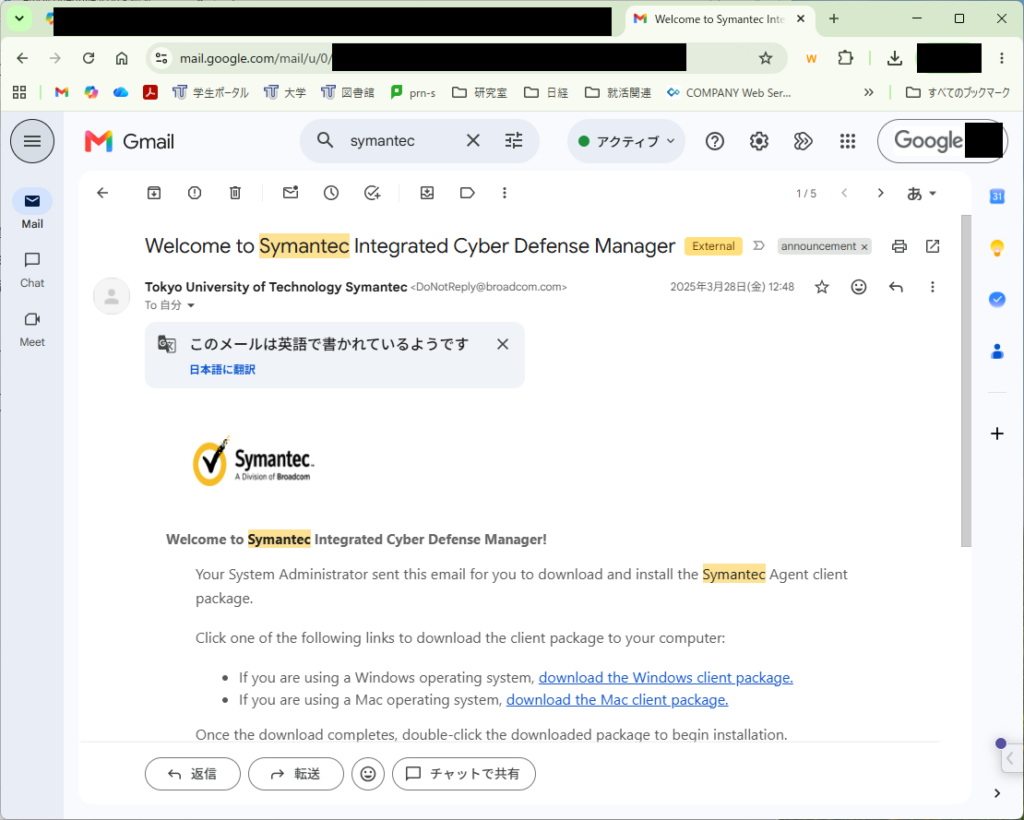This screenshot has width=1024, height=820.
Task: Click チャットで共有 button
Action: pyautogui.click(x=464, y=774)
